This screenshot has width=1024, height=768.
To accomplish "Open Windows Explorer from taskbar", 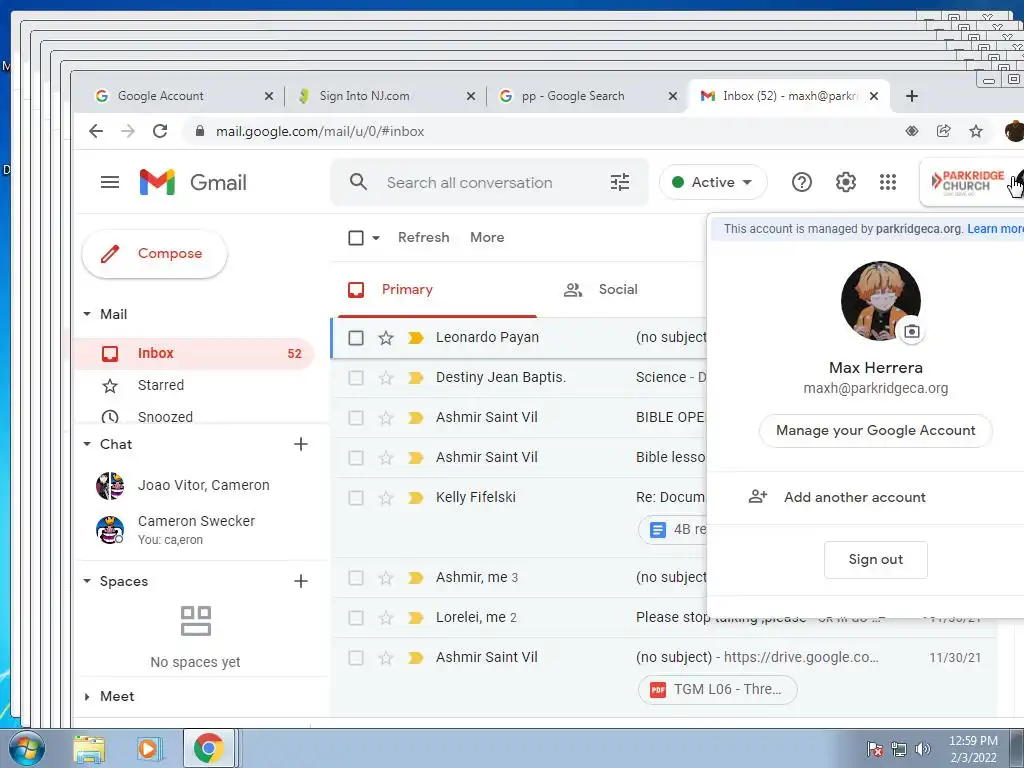I will (89, 749).
